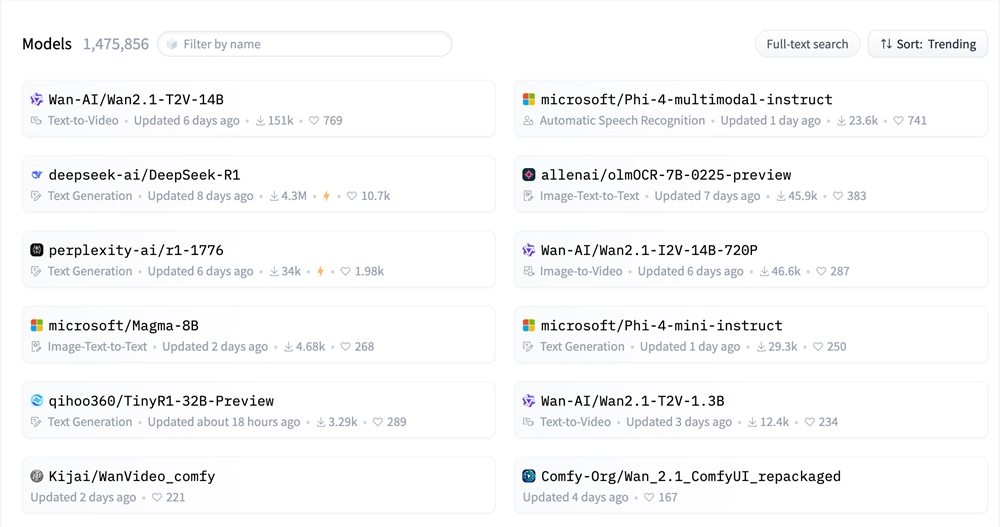
Task: Click the Image-to-Video icon on Wan2.1-I2V-14B-720P card
Action: coord(529,271)
